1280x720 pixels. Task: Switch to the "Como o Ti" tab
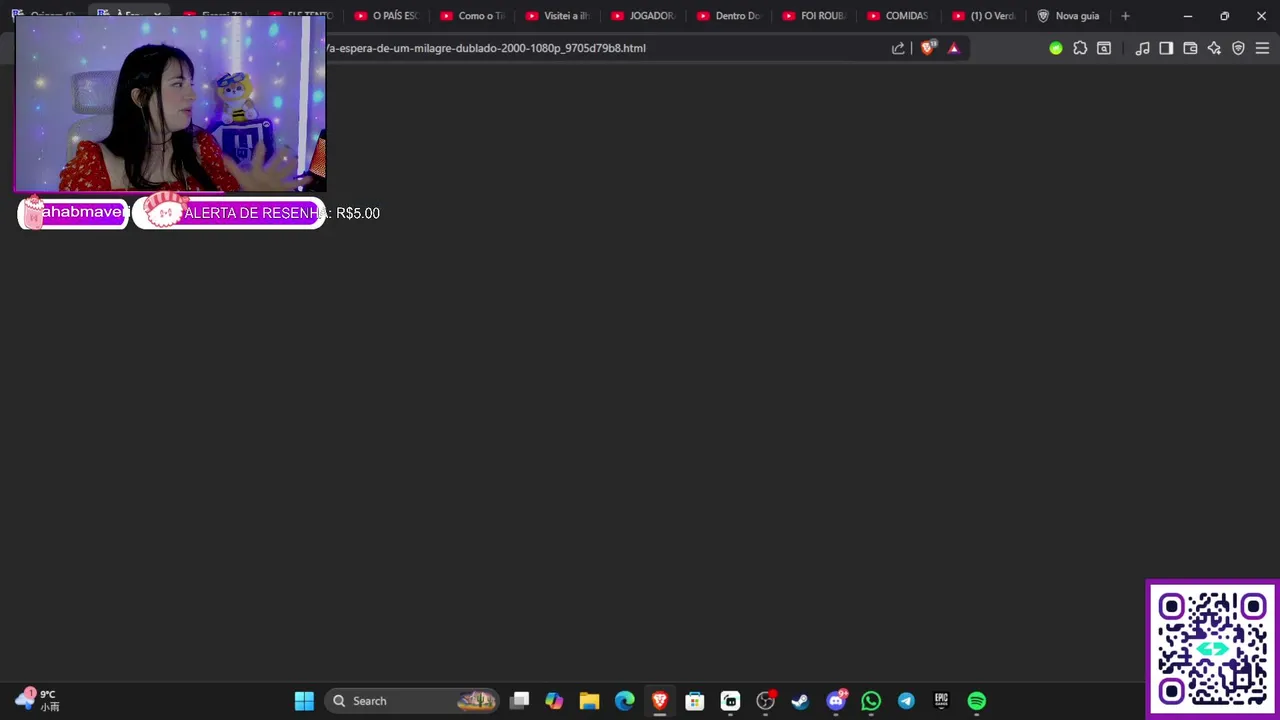pyautogui.click(x=473, y=16)
